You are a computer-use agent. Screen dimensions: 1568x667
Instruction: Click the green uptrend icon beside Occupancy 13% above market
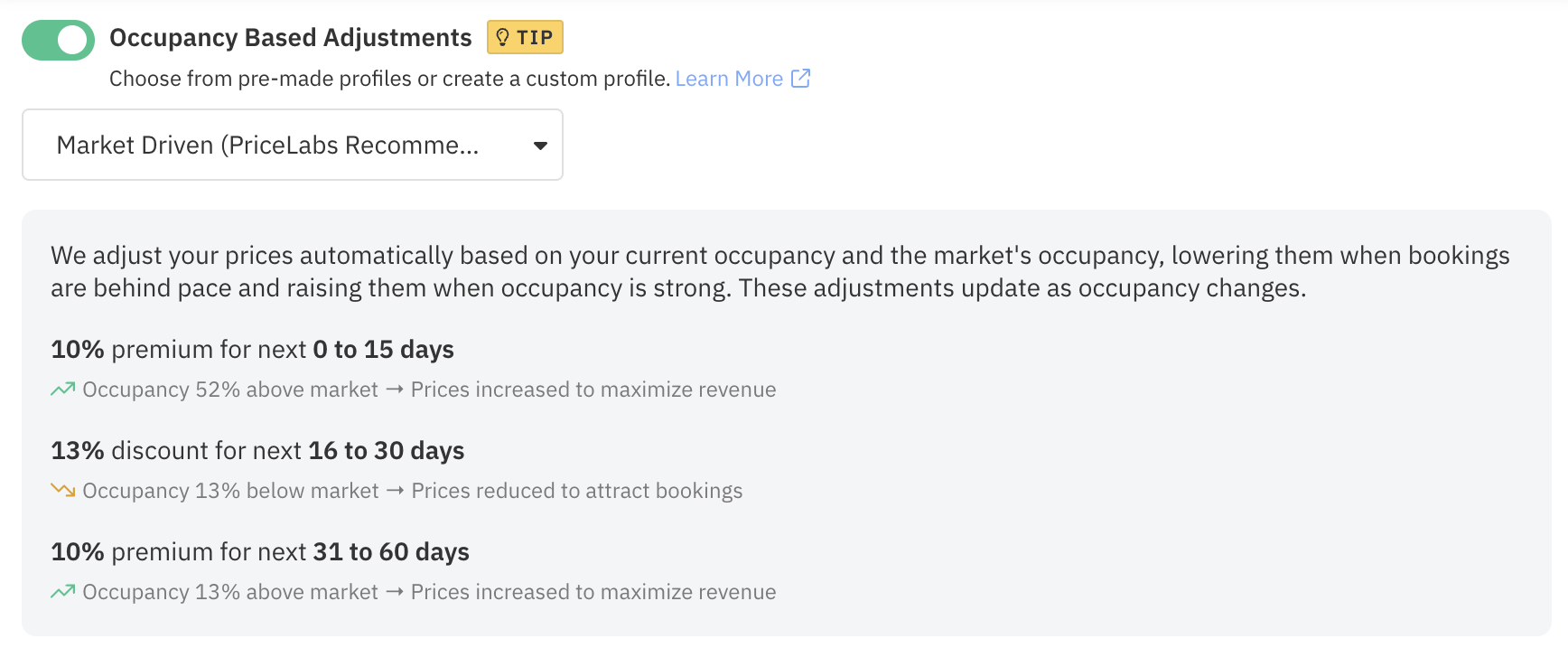pyautogui.click(x=62, y=592)
